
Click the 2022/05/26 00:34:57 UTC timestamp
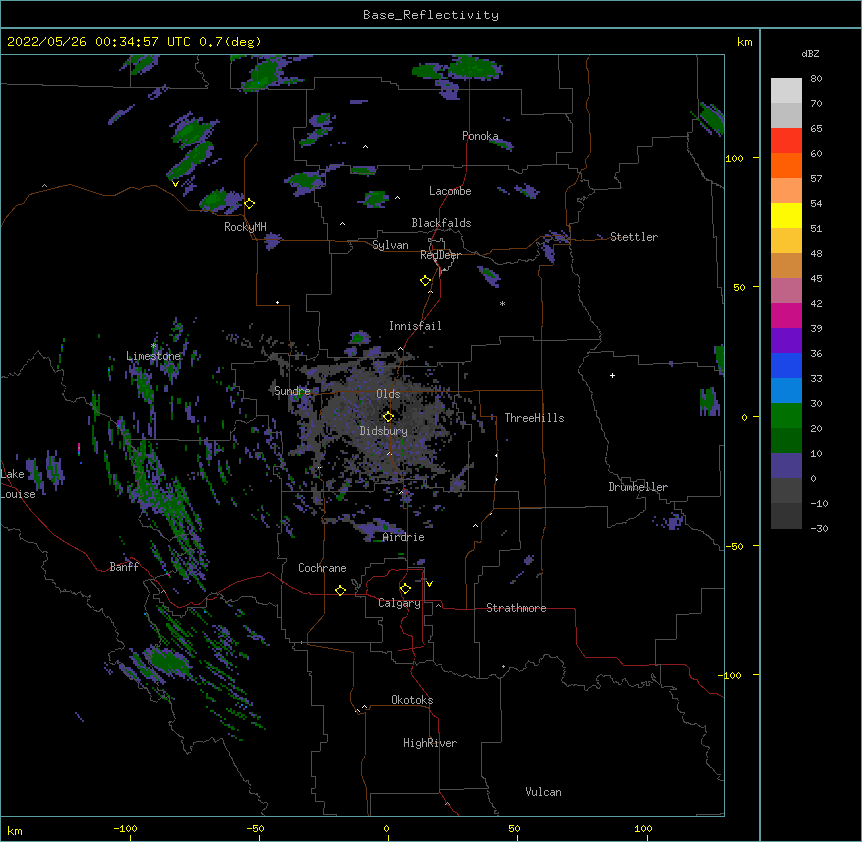pyautogui.click(x=98, y=42)
